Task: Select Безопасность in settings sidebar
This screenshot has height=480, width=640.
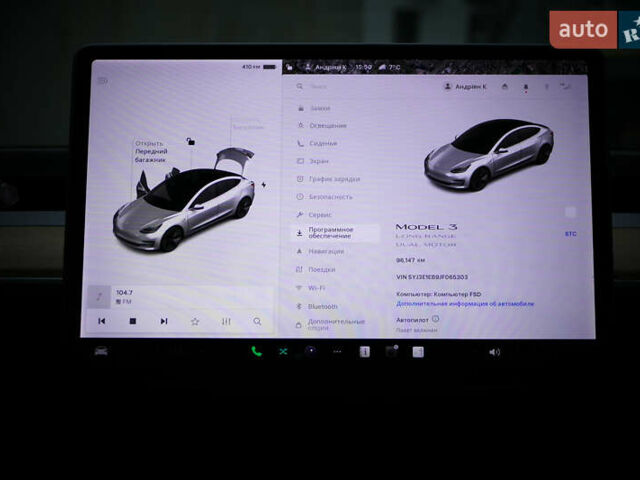Action: (x=330, y=197)
